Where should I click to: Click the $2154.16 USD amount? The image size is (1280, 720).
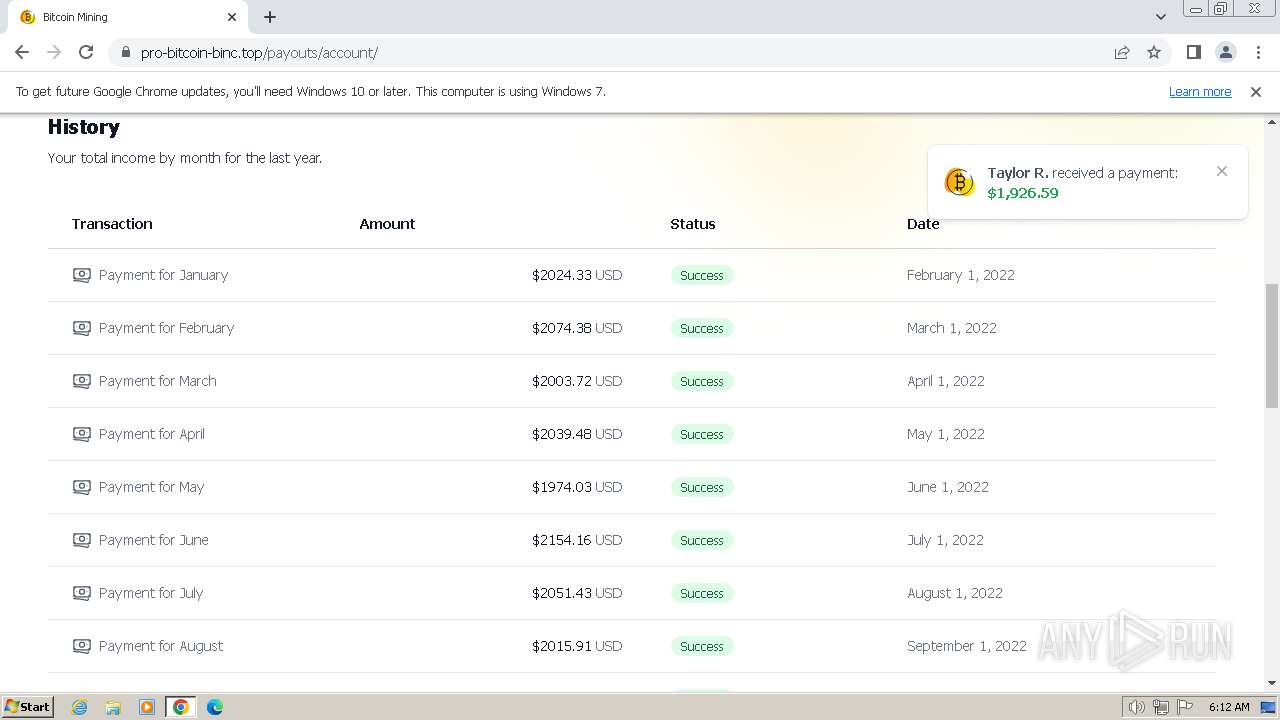click(577, 540)
